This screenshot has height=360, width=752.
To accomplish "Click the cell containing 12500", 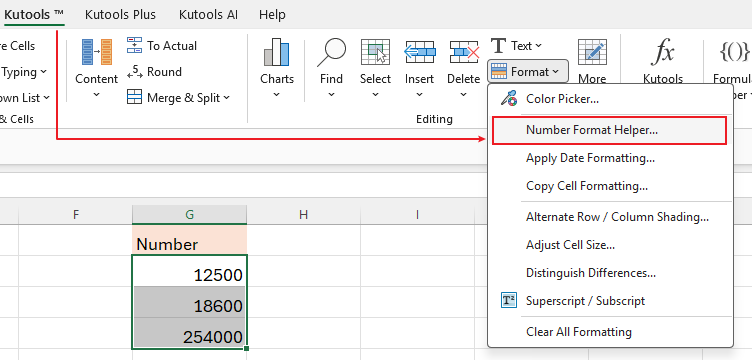I will pyautogui.click(x=189, y=271).
